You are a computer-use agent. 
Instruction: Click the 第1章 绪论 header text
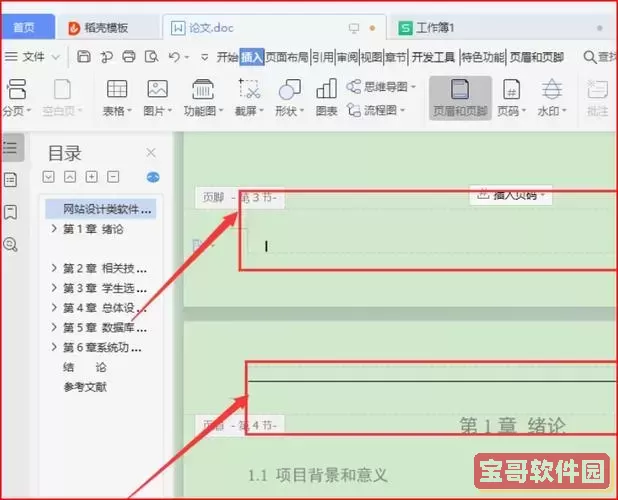tap(512, 426)
